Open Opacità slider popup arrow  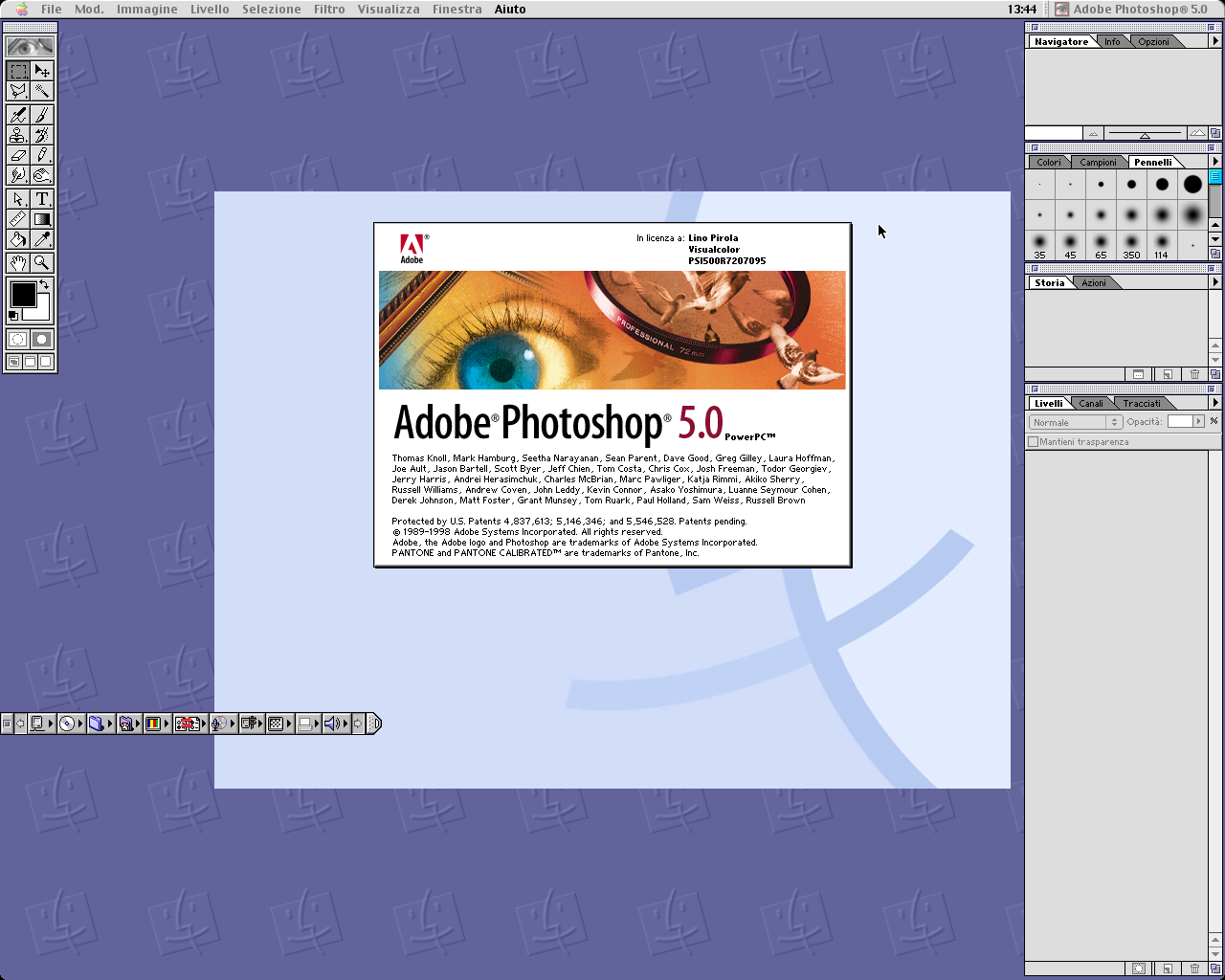[1198, 421]
